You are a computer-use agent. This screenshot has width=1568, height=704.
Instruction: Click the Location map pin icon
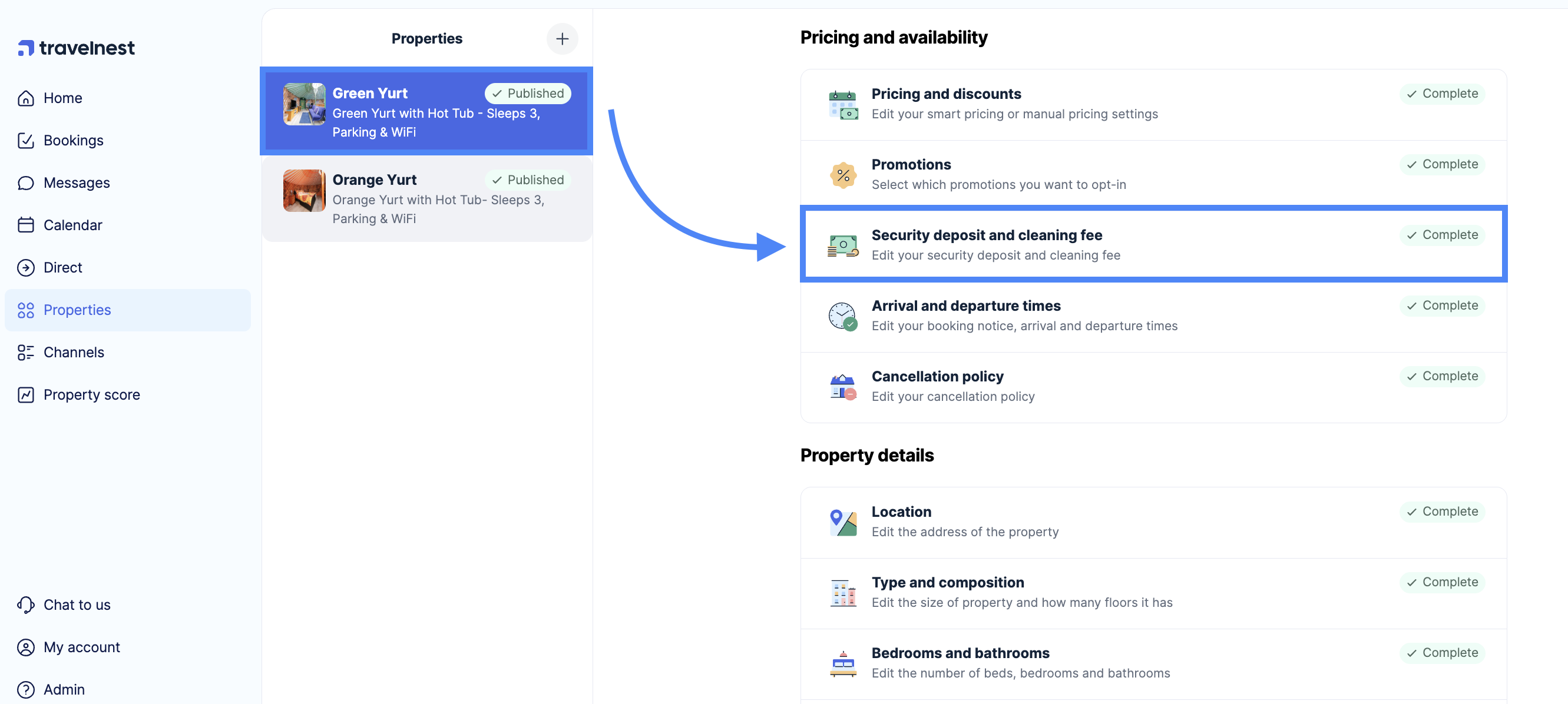[842, 522]
